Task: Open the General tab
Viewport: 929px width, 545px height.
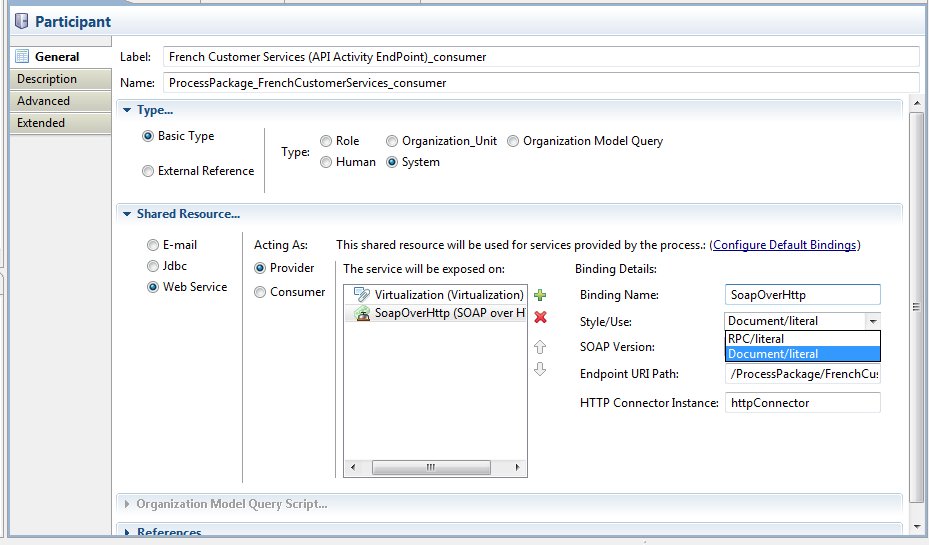Action: pos(60,57)
